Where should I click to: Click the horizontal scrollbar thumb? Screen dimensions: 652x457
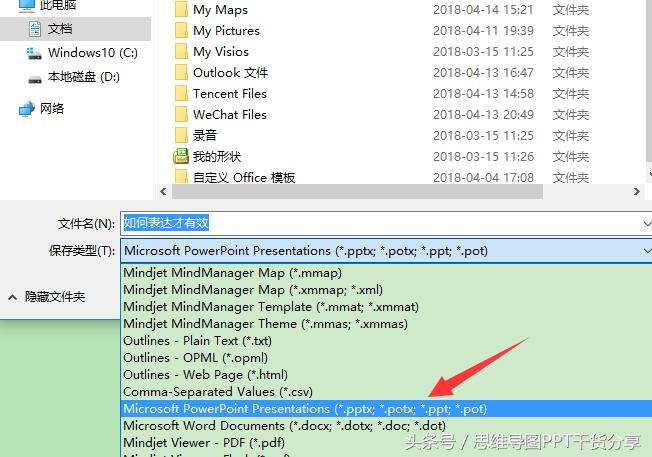[357, 192]
